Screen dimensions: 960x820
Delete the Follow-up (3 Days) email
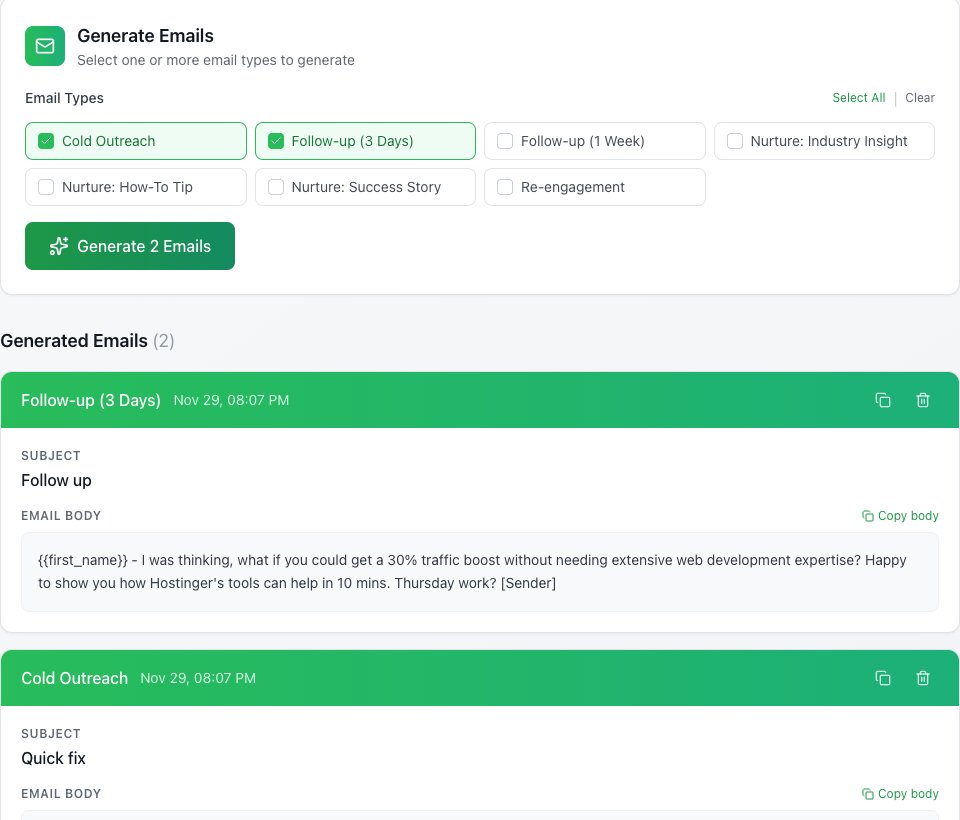pyautogui.click(x=923, y=400)
